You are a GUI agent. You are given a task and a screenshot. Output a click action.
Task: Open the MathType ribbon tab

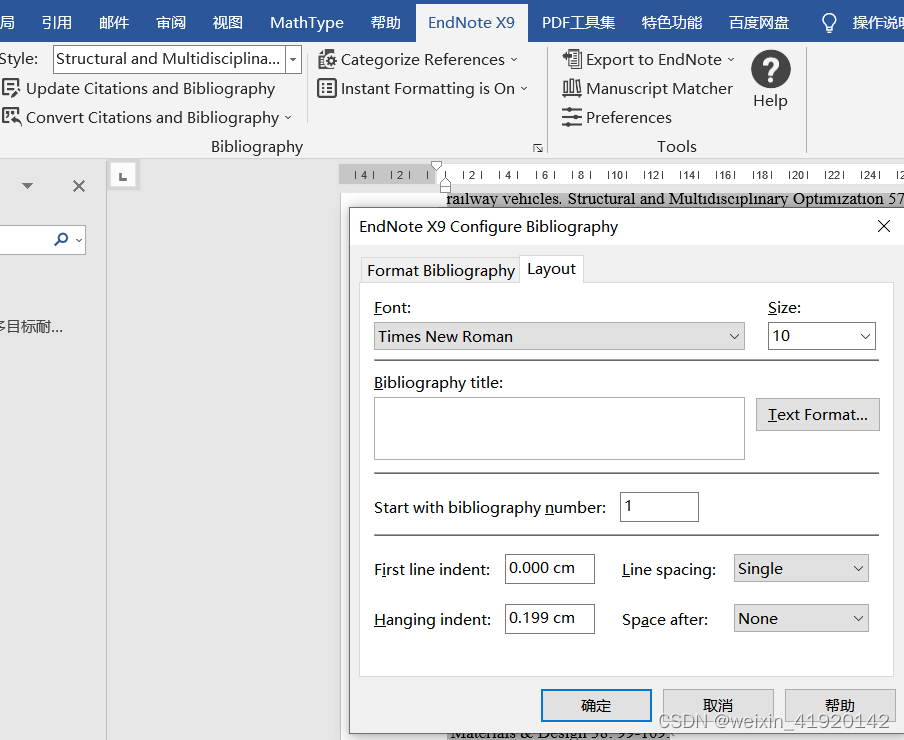pos(307,22)
